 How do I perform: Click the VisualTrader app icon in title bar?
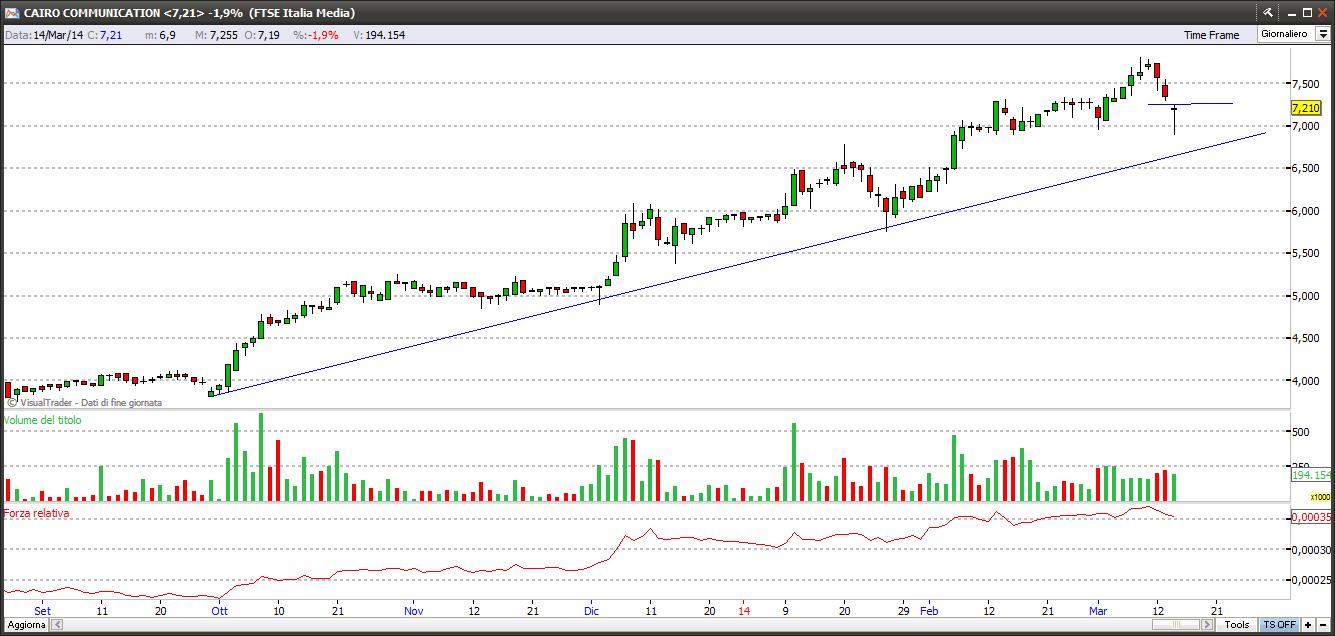11,13
